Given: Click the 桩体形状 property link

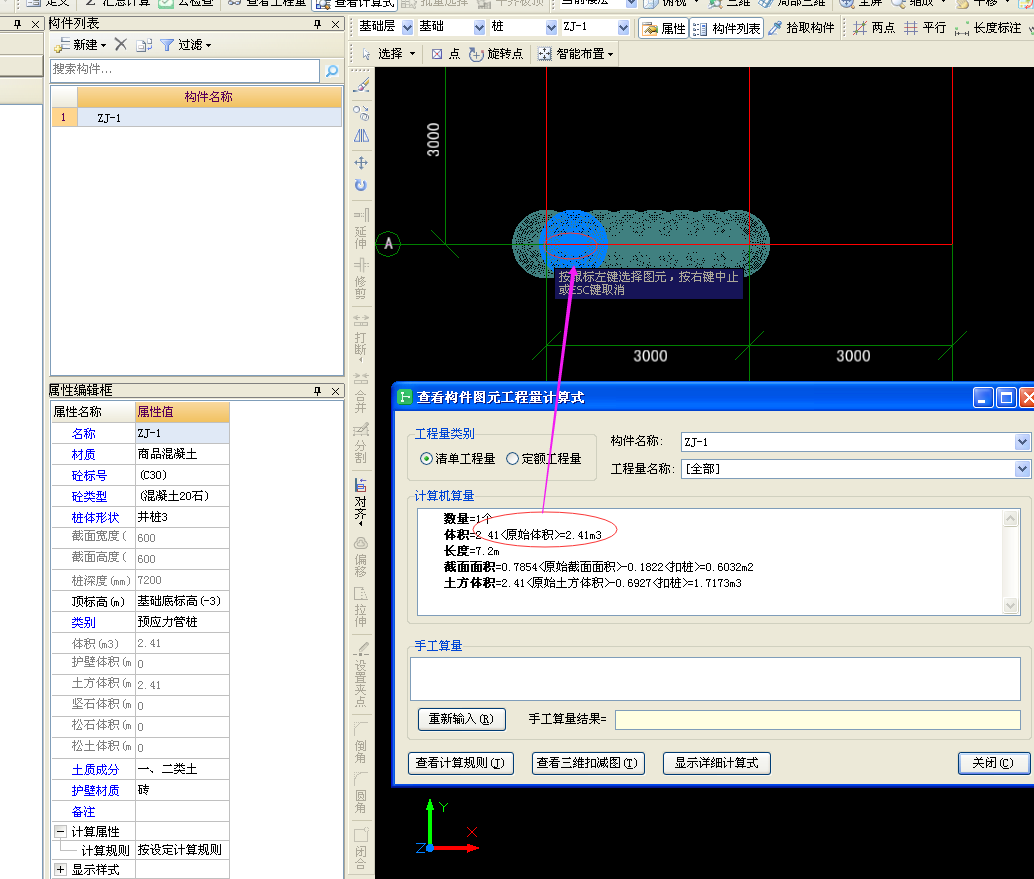Looking at the screenshot, I should pyautogui.click(x=95, y=518).
